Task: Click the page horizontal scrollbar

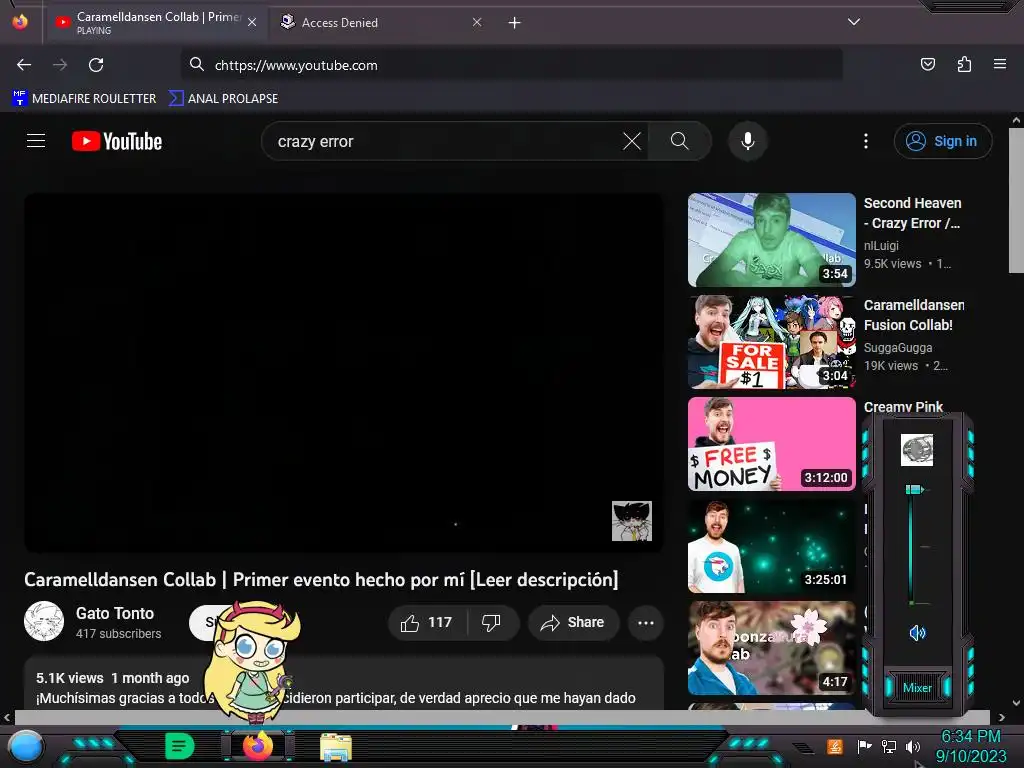Action: point(502,717)
